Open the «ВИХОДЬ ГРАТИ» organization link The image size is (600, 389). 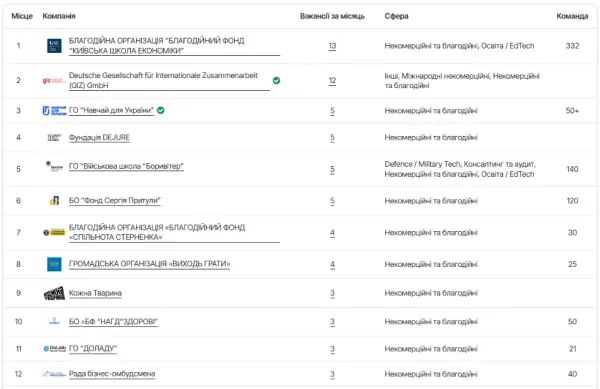149,264
